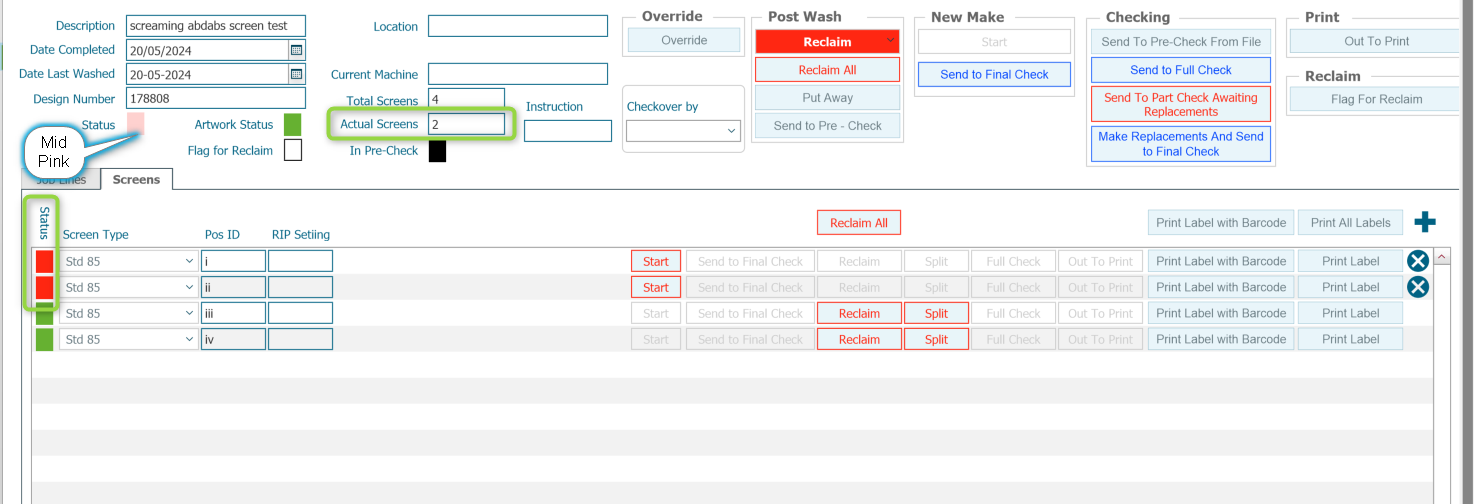Click red status swatch for row ii
Image resolution: width=1474 pixels, height=504 pixels.
(x=45, y=287)
